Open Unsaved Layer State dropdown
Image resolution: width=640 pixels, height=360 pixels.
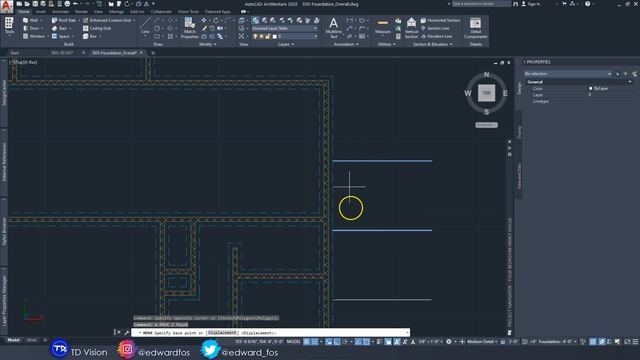284,28
